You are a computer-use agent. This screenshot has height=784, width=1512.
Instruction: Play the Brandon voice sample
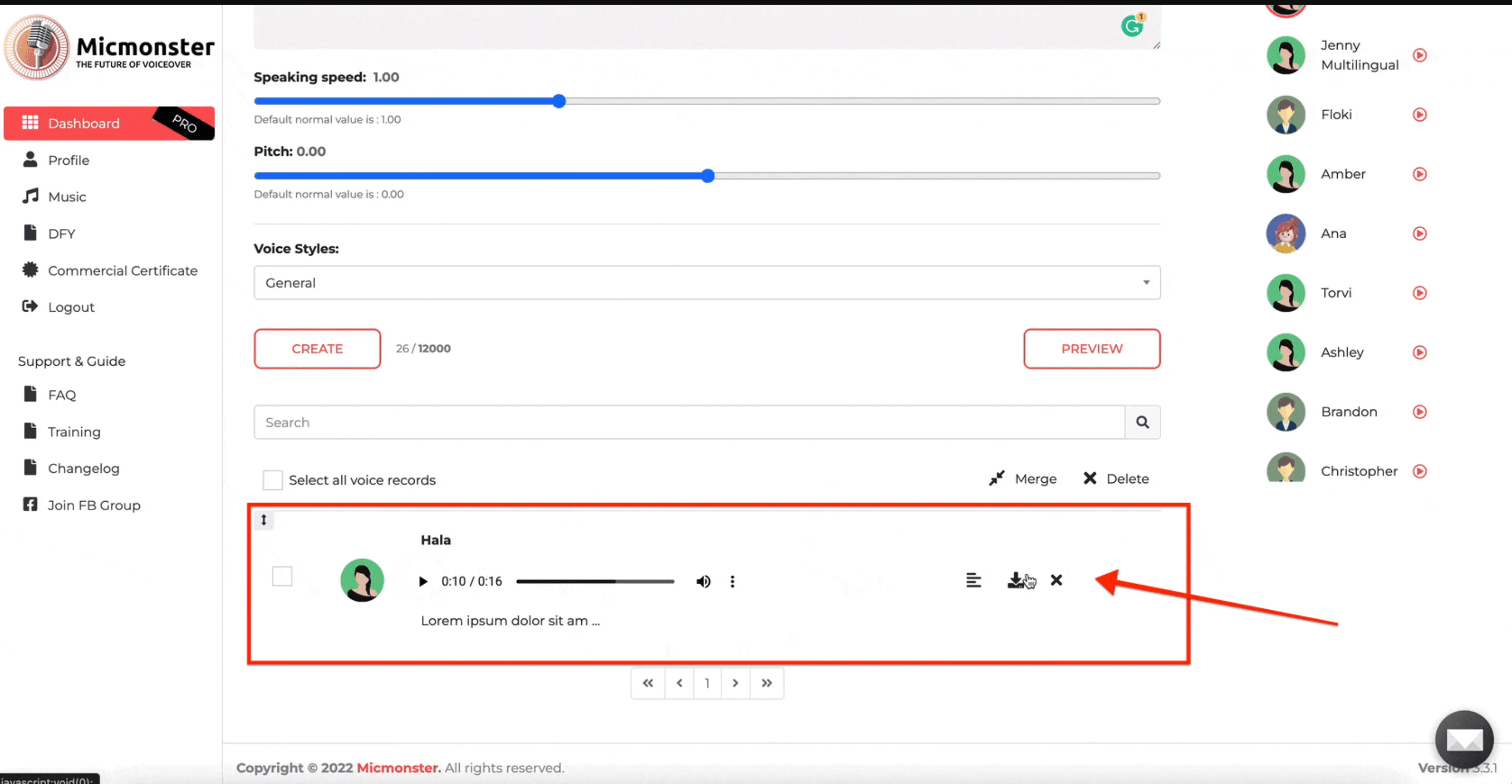(x=1419, y=412)
